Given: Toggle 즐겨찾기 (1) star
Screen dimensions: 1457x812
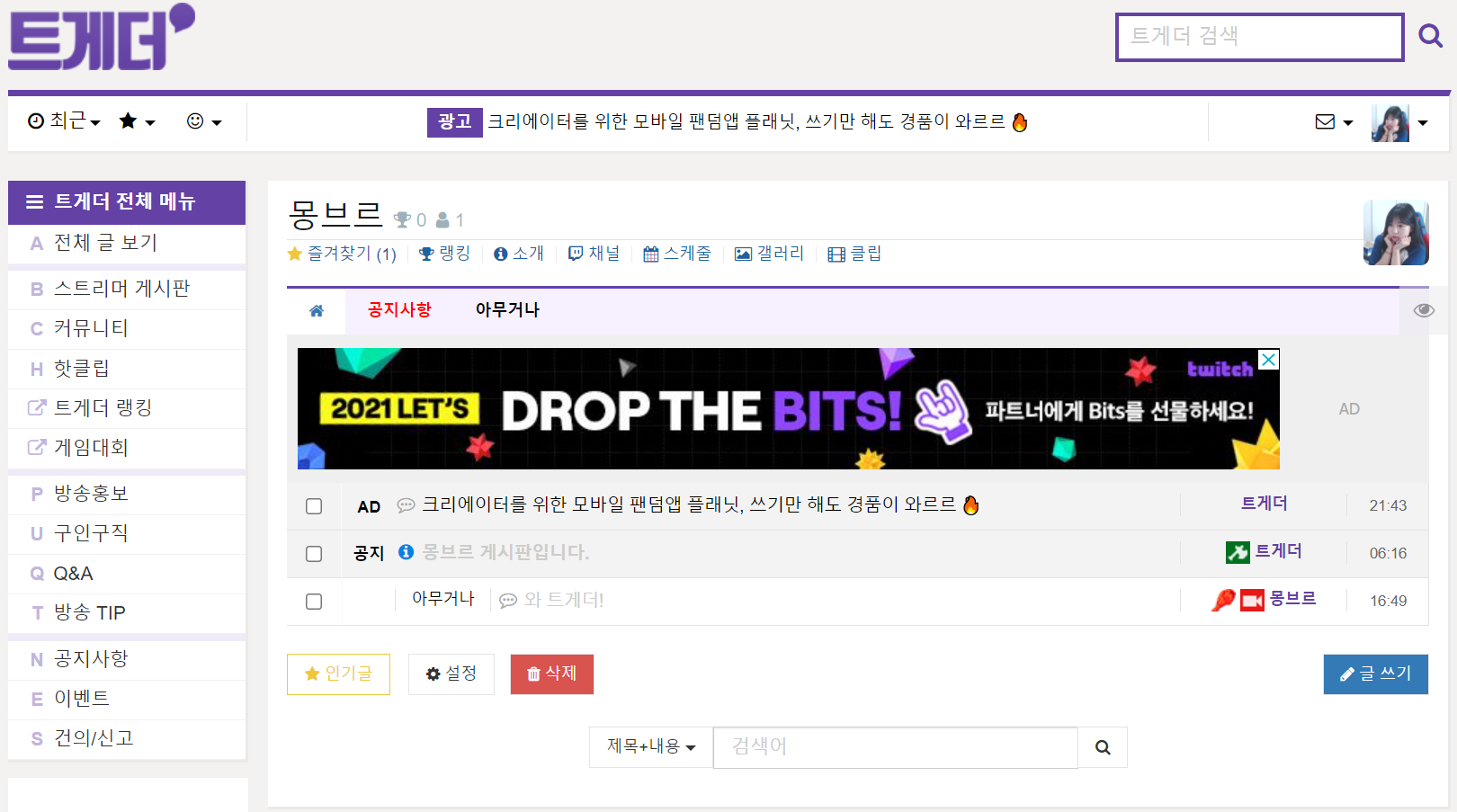Looking at the screenshot, I should pyautogui.click(x=342, y=254).
